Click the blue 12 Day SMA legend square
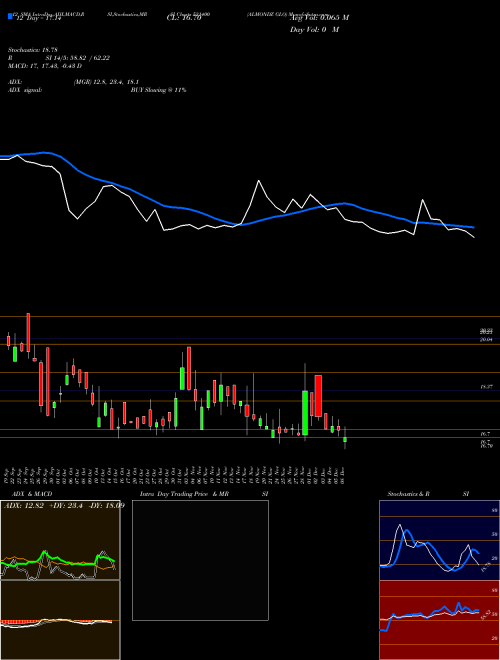Viewport: 500px width, 660px height. [10, 16]
